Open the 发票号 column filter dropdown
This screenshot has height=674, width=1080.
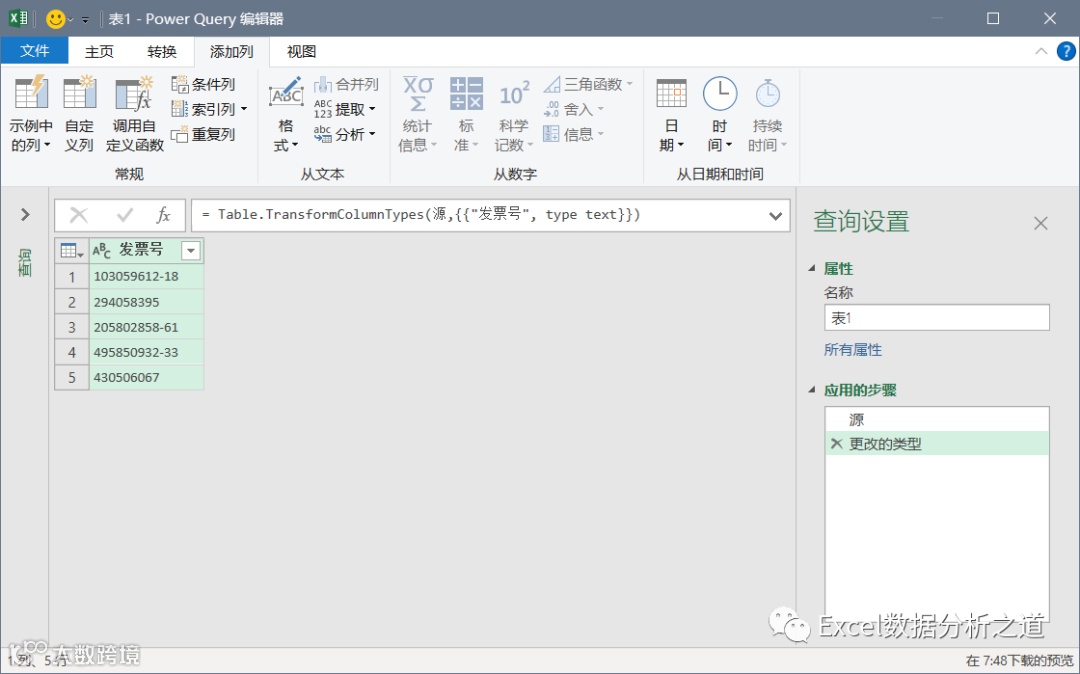191,251
